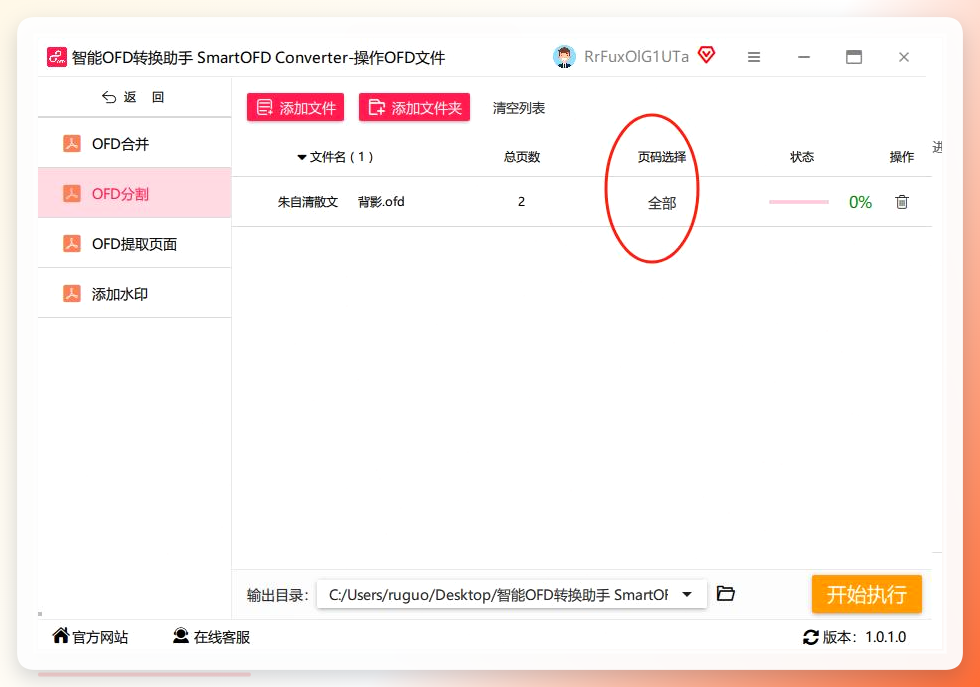Open the hamburger menu icon
This screenshot has height=687, width=980.
754,57
